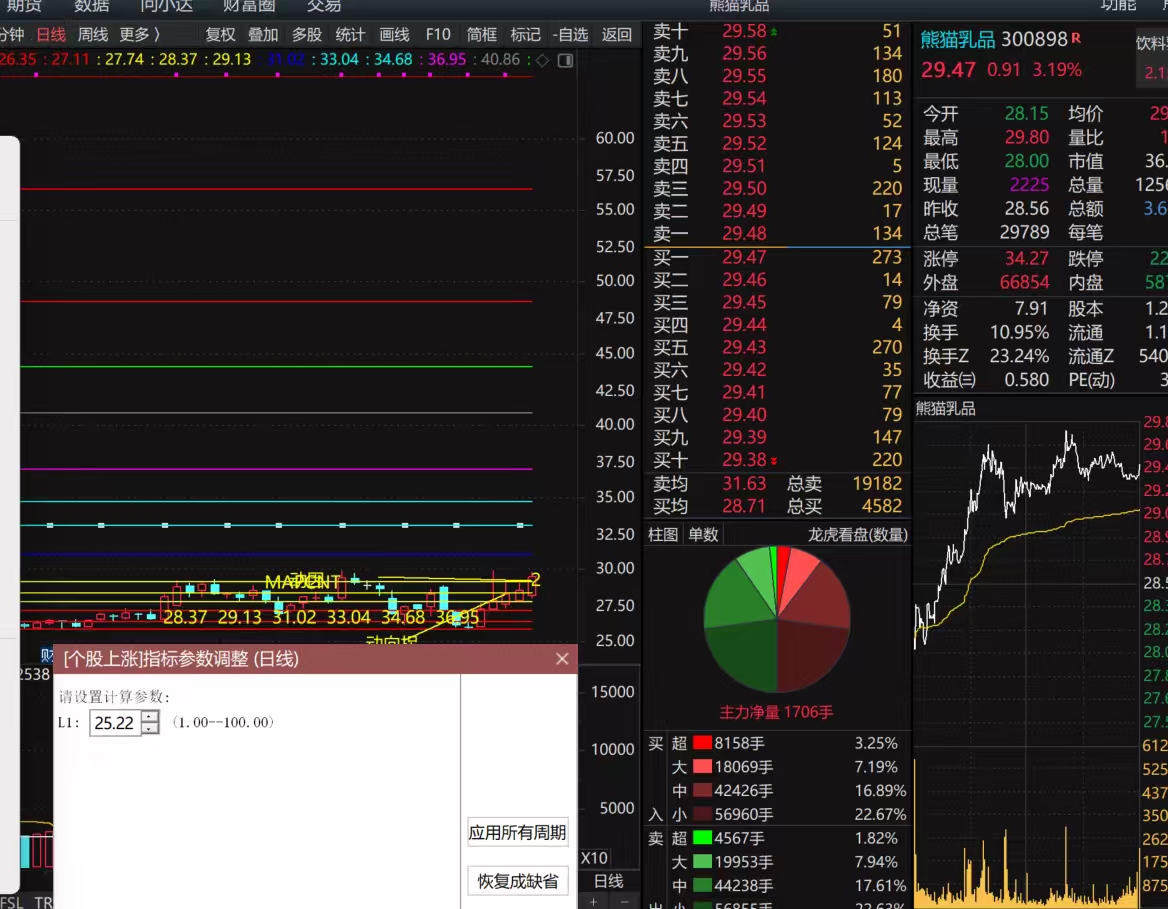Click the L1 parameter input field
Viewport: 1168px width, 909px height.
point(115,723)
